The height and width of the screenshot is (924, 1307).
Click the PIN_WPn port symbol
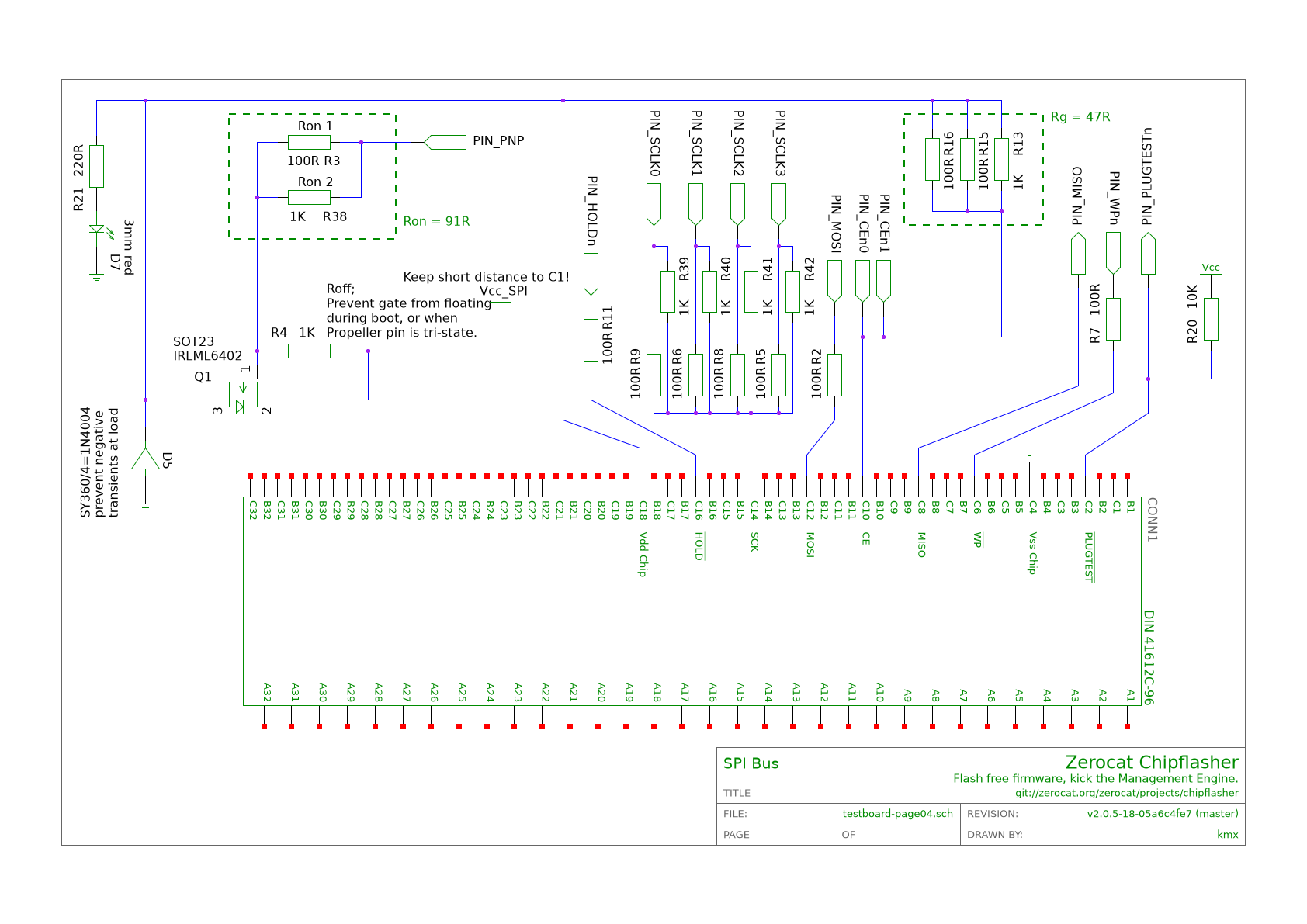pyautogui.click(x=1113, y=253)
